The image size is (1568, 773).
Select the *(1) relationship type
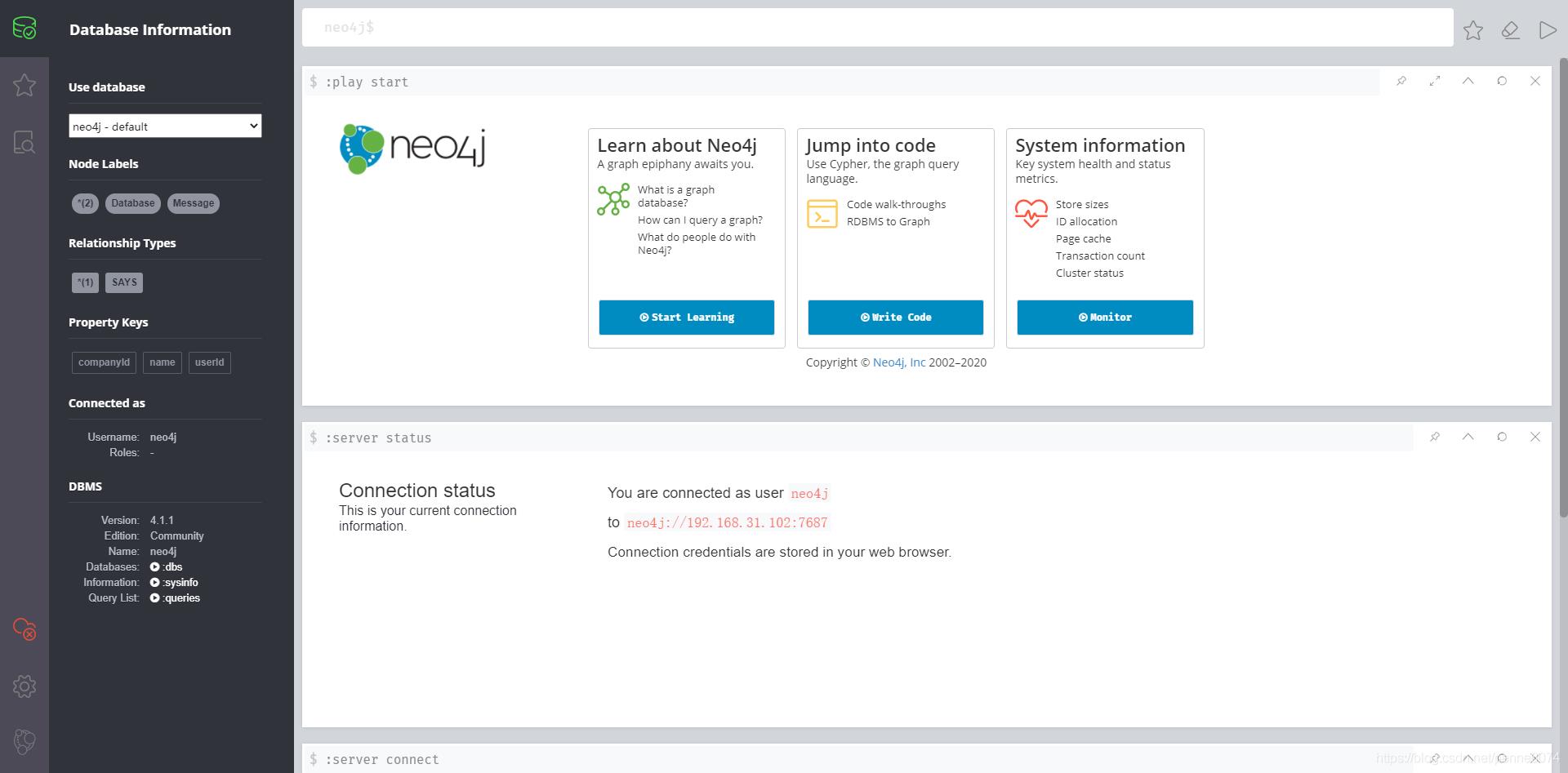pos(85,282)
